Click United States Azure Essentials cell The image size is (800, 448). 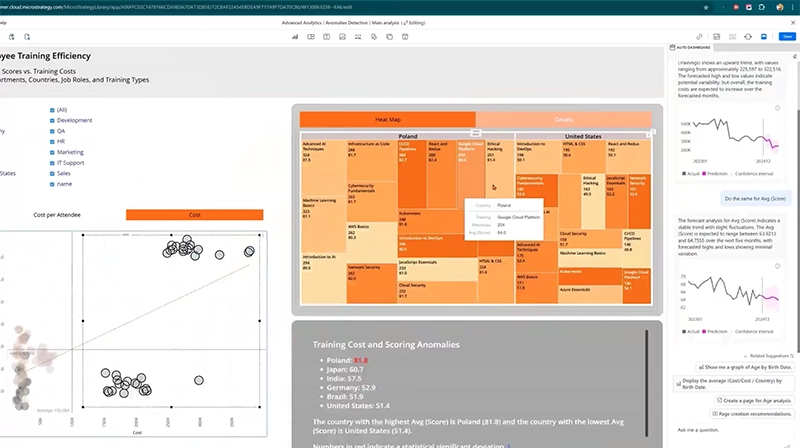pos(590,294)
